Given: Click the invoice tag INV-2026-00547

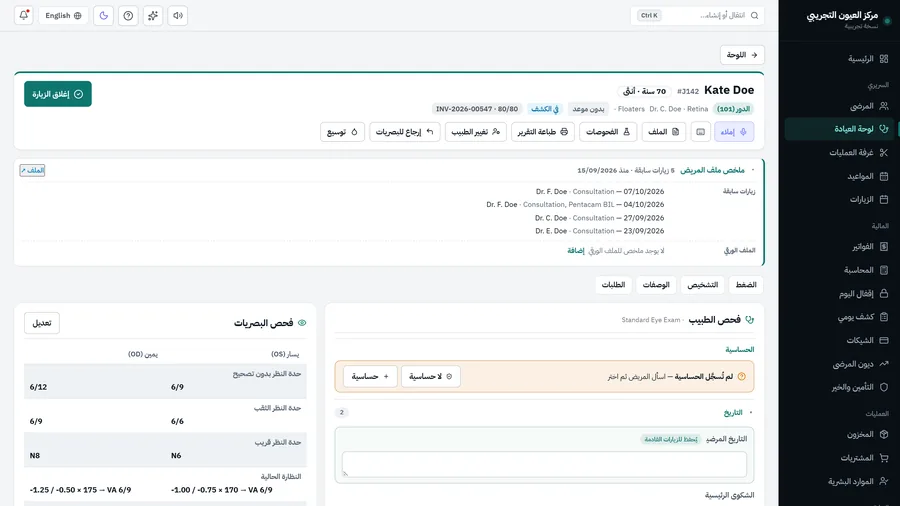Looking at the screenshot, I should [x=477, y=109].
